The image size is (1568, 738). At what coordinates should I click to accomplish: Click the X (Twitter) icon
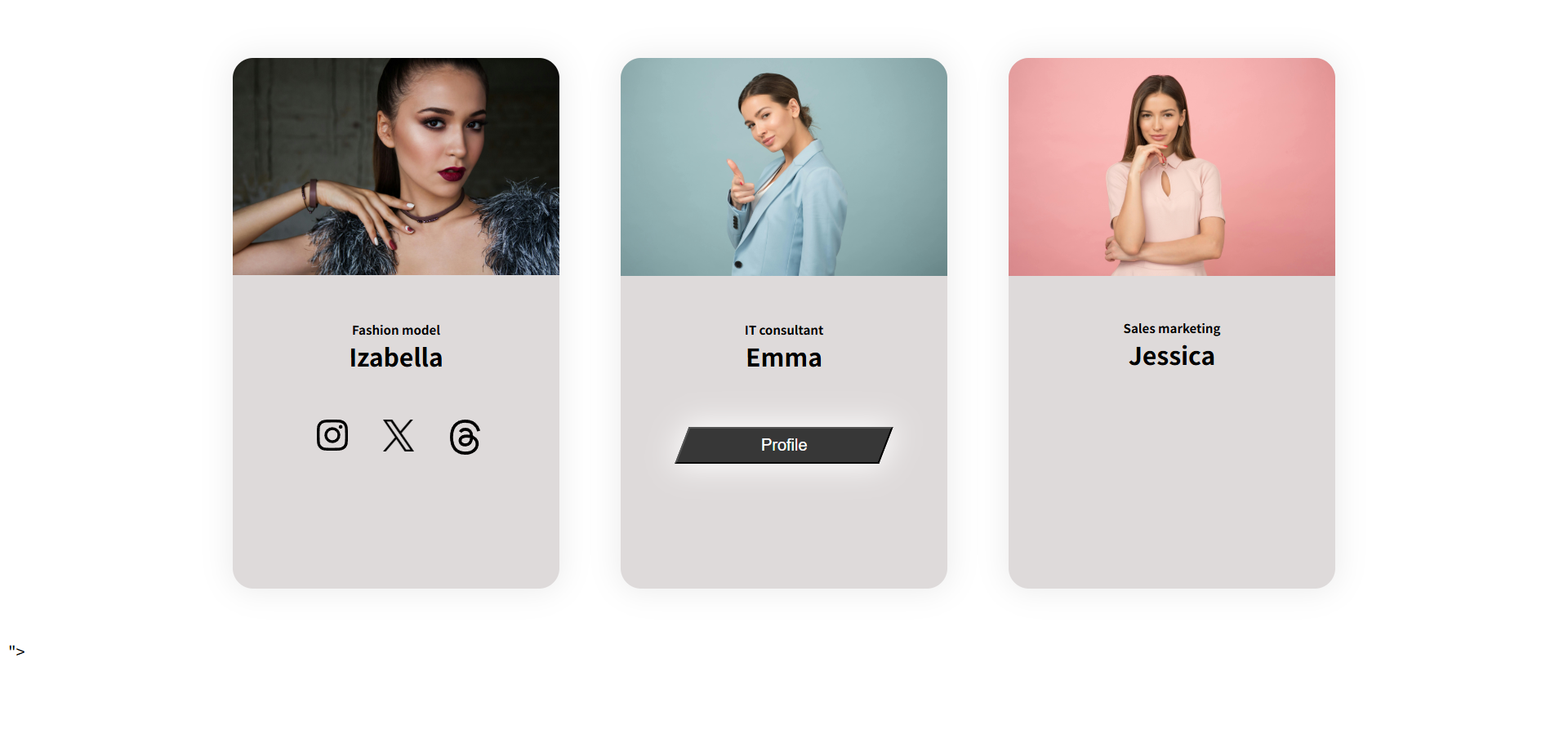399,435
